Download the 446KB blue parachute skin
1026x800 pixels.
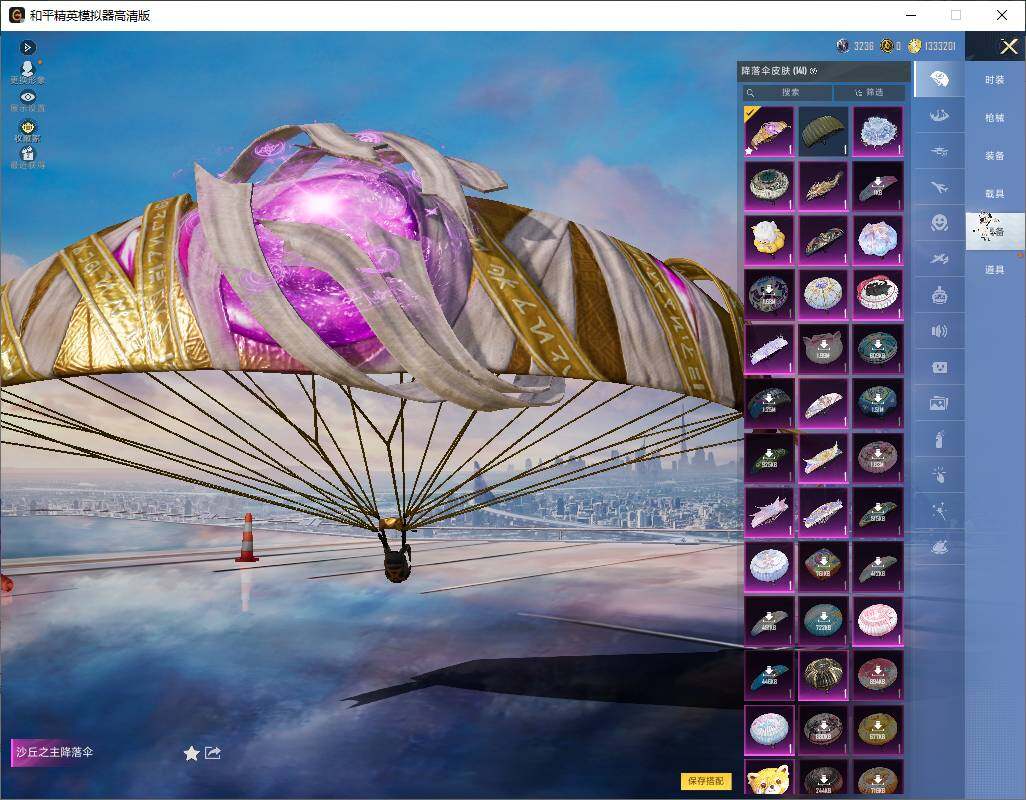[x=769, y=674]
